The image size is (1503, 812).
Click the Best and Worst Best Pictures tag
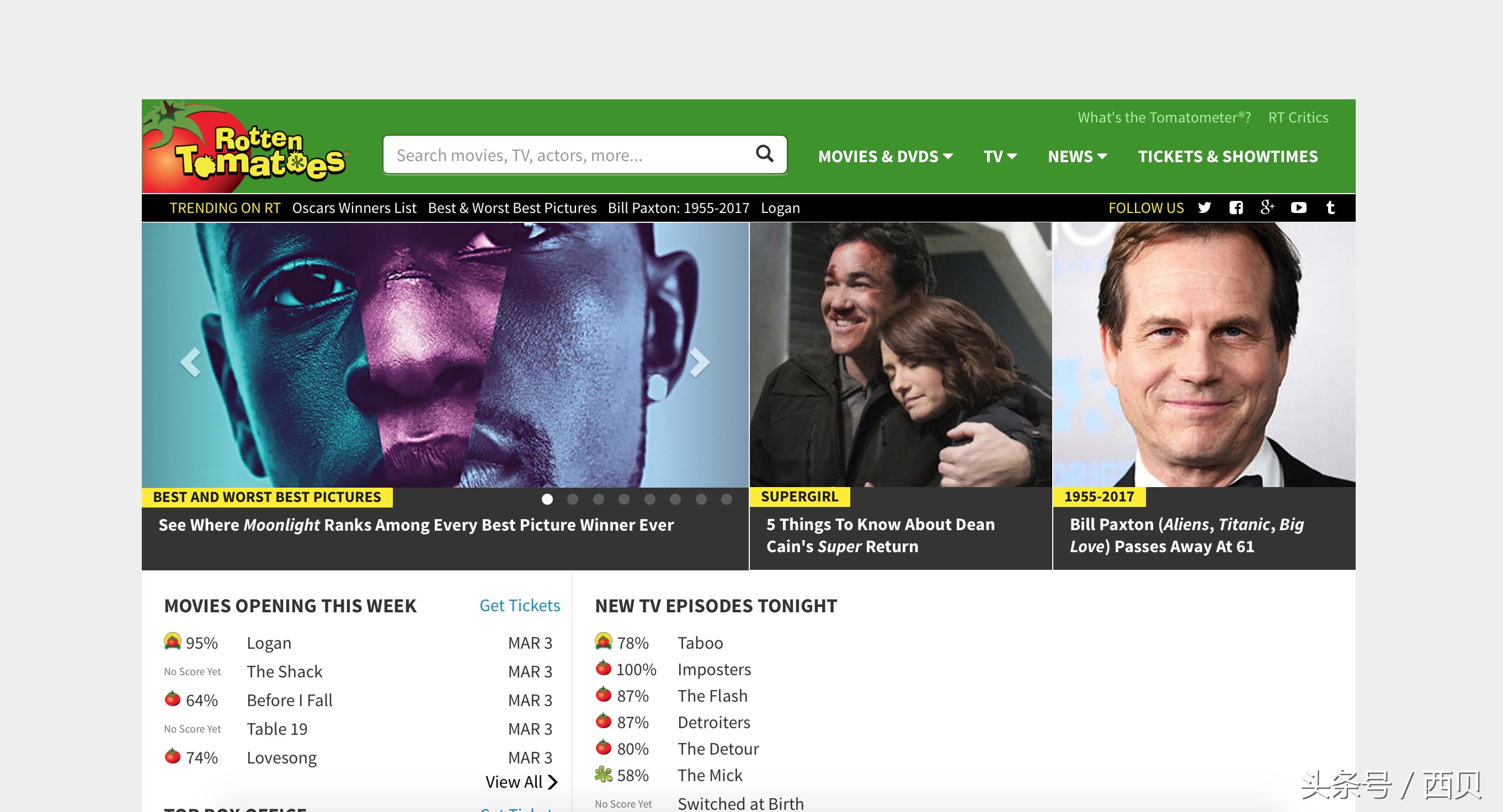click(x=267, y=497)
